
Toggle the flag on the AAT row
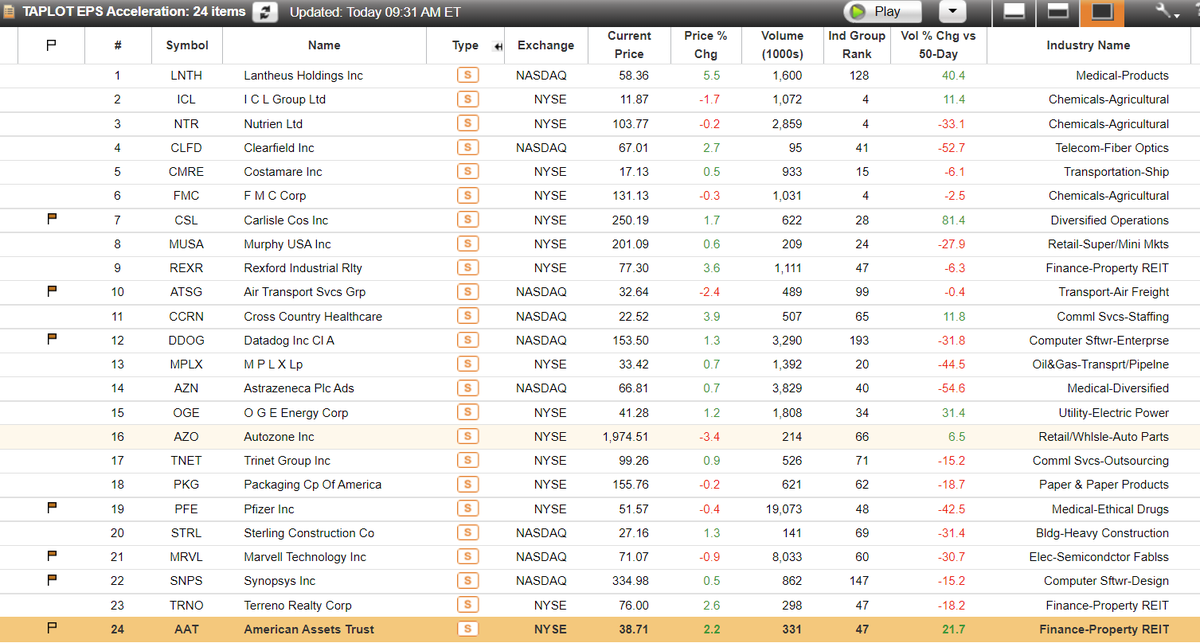(52, 628)
